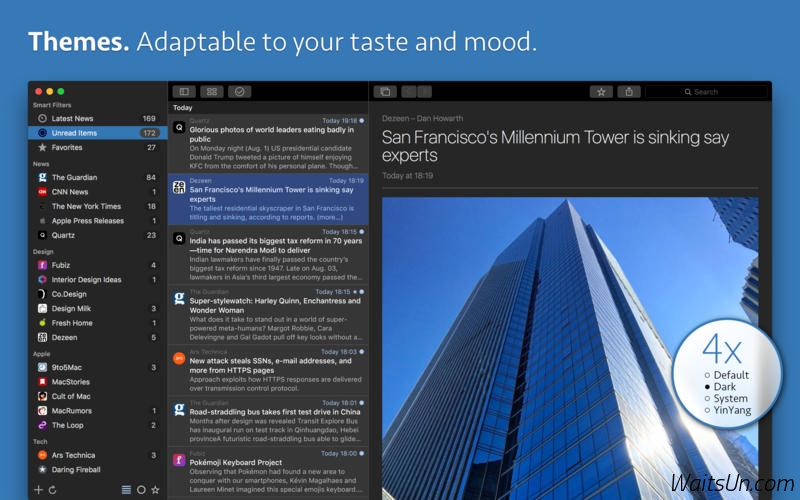Show all items list filter icon
This screenshot has height=500, width=800.
(x=126, y=489)
